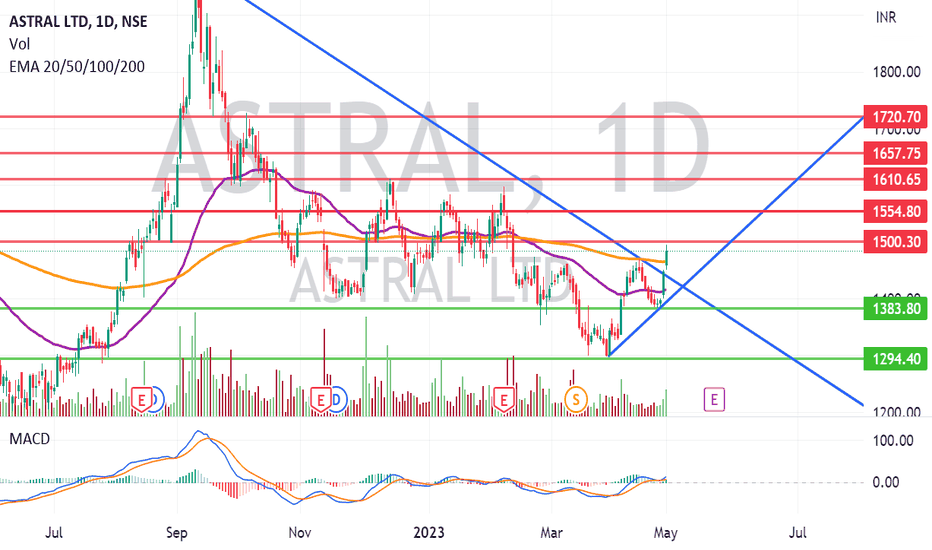Screen dimensions: 932x550
Task: Click the 1500.30 red price label
Action: point(896,241)
